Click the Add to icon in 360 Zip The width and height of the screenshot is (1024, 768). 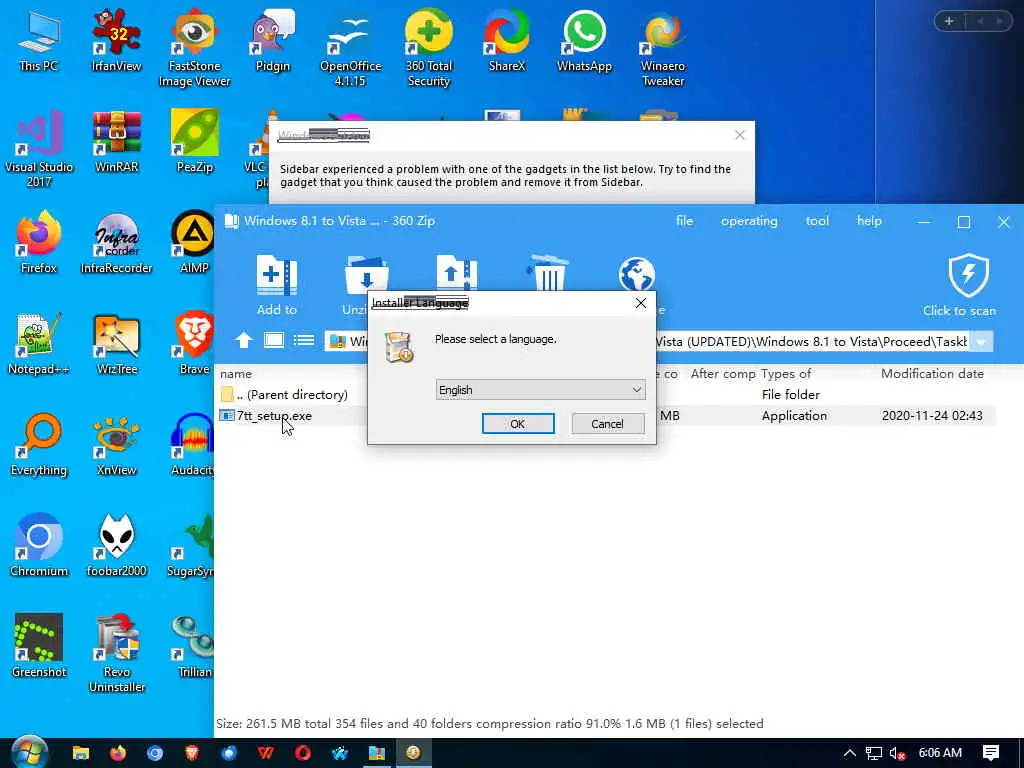[277, 286]
